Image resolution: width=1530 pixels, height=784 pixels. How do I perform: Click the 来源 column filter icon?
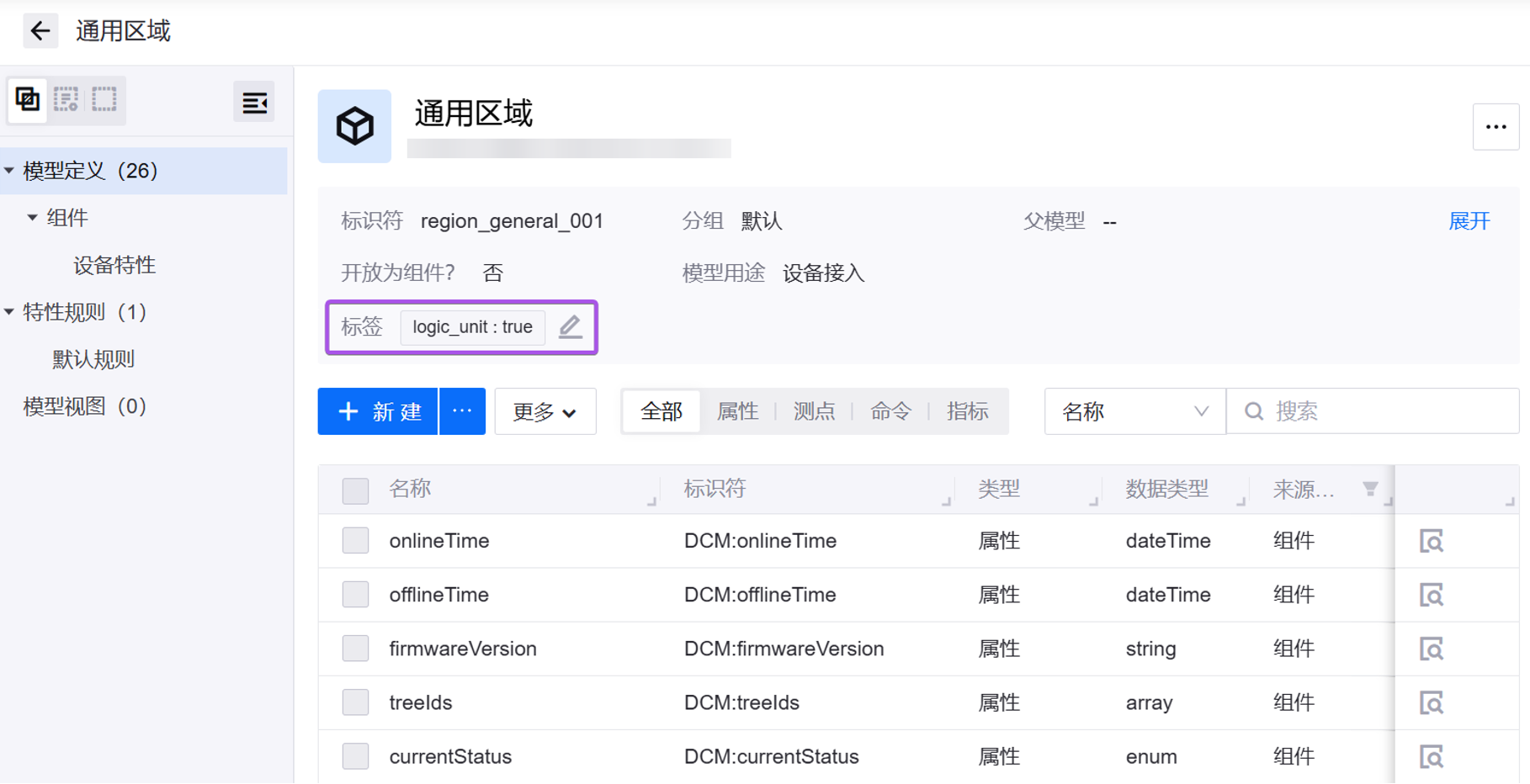point(1370,489)
